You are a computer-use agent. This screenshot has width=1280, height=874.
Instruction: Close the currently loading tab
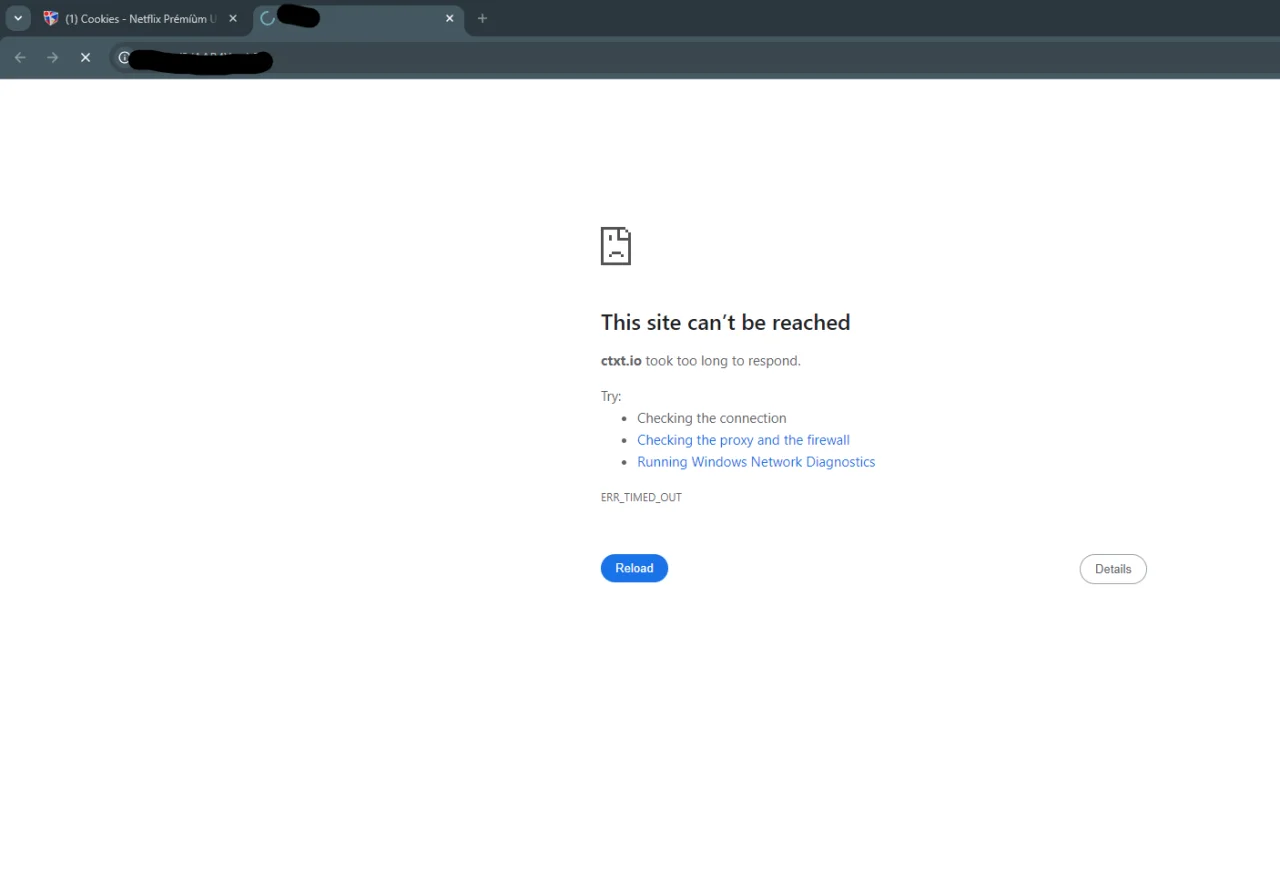click(x=450, y=19)
